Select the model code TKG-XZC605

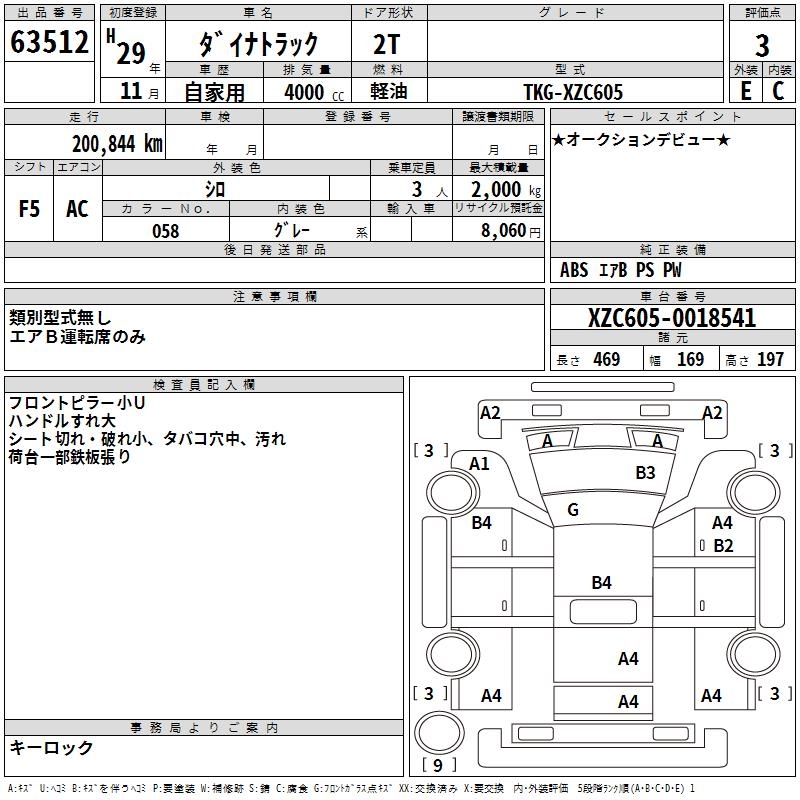(573, 92)
